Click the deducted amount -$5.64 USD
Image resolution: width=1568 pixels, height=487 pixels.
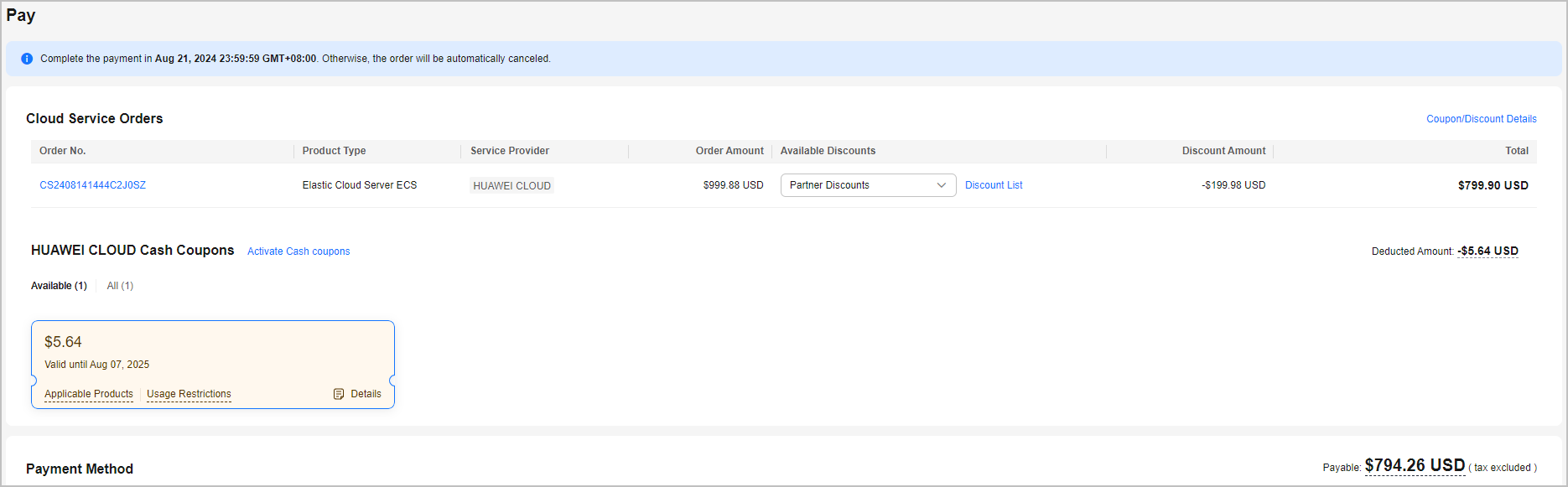[x=1488, y=251]
